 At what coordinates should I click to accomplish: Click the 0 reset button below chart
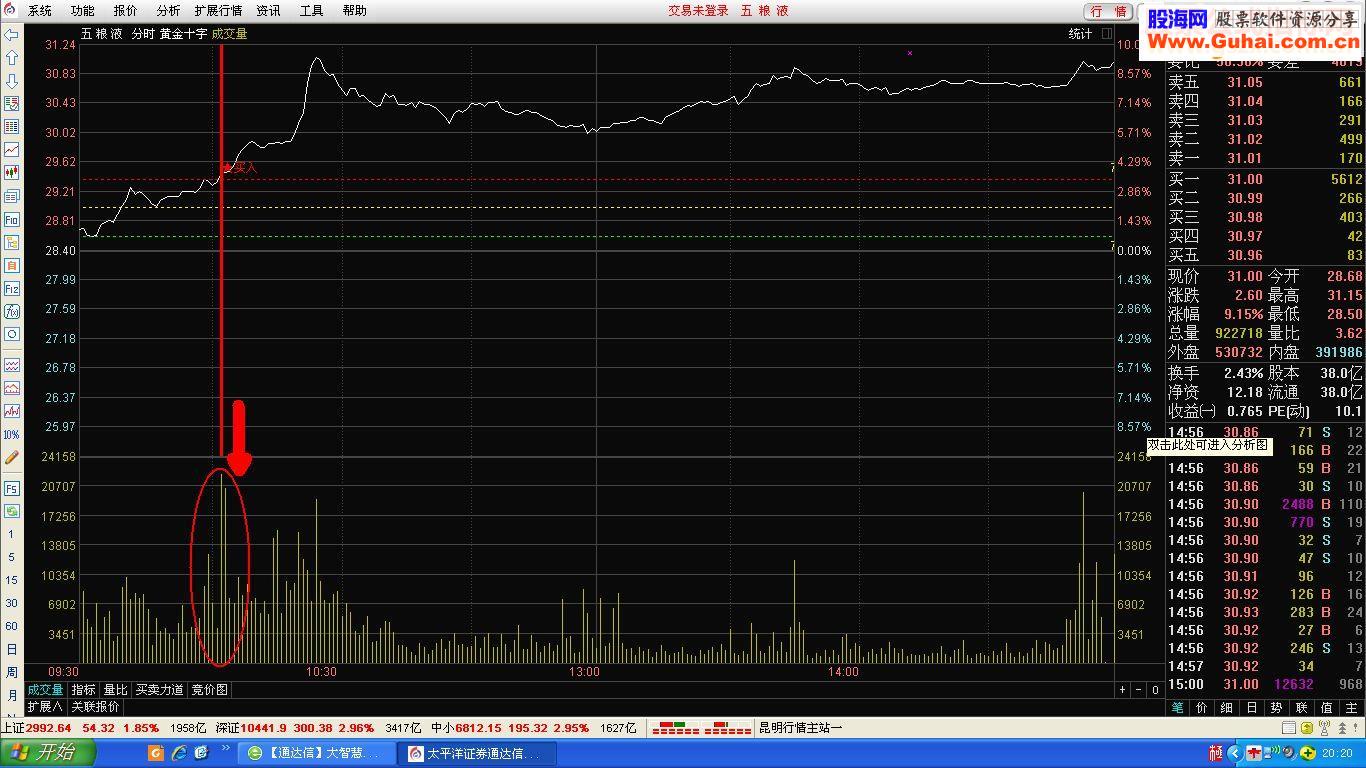[1155, 690]
